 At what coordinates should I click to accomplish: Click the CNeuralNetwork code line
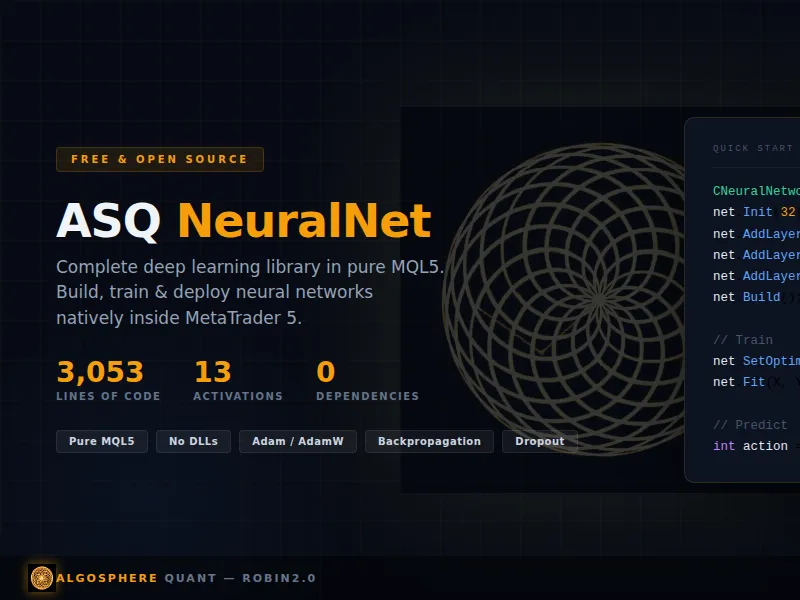[756, 191]
